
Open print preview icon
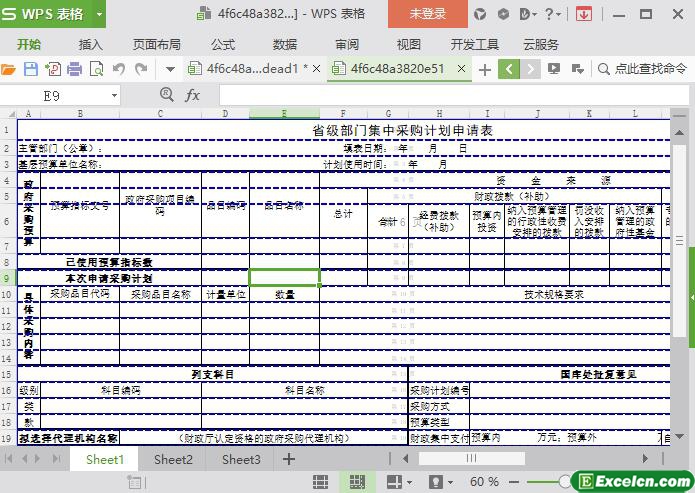[x=96, y=69]
